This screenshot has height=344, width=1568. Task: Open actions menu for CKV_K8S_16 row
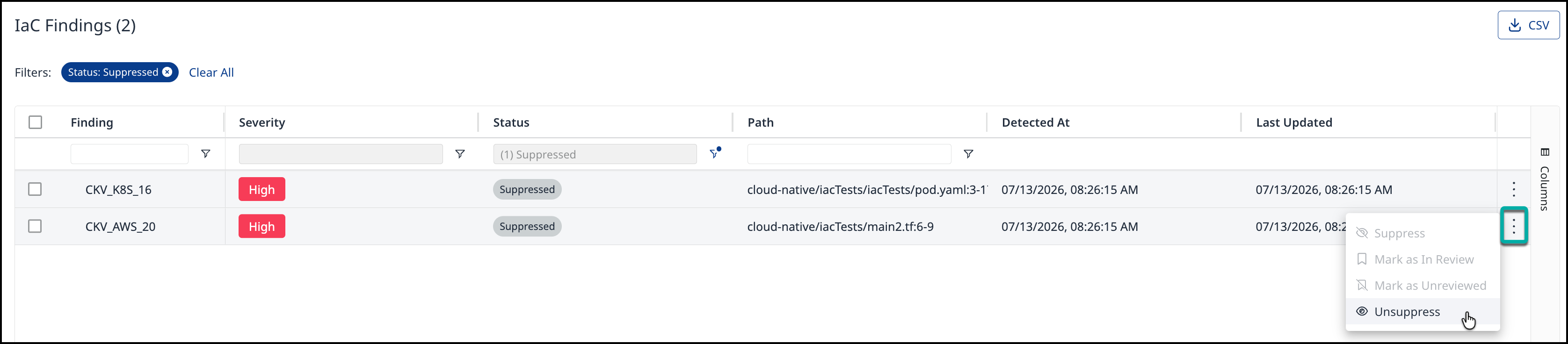point(1514,190)
